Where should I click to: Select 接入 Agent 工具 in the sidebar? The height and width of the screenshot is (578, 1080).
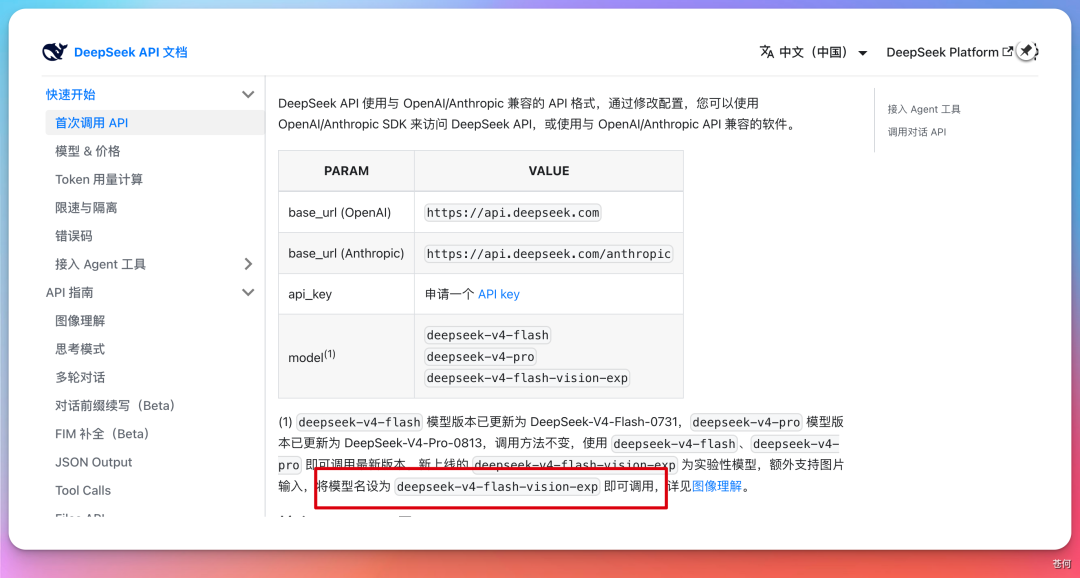[101, 264]
